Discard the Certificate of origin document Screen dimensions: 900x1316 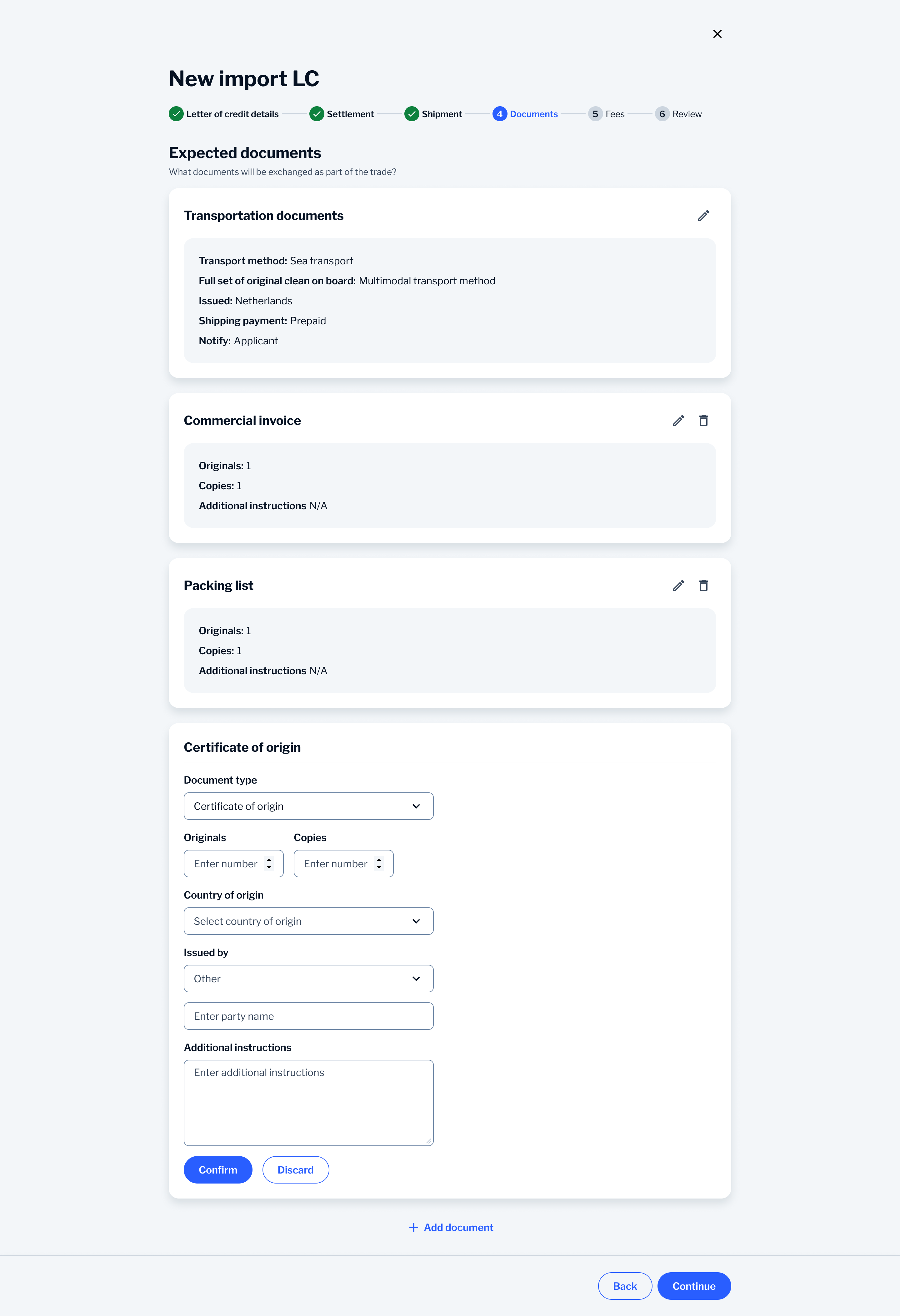tap(296, 1169)
